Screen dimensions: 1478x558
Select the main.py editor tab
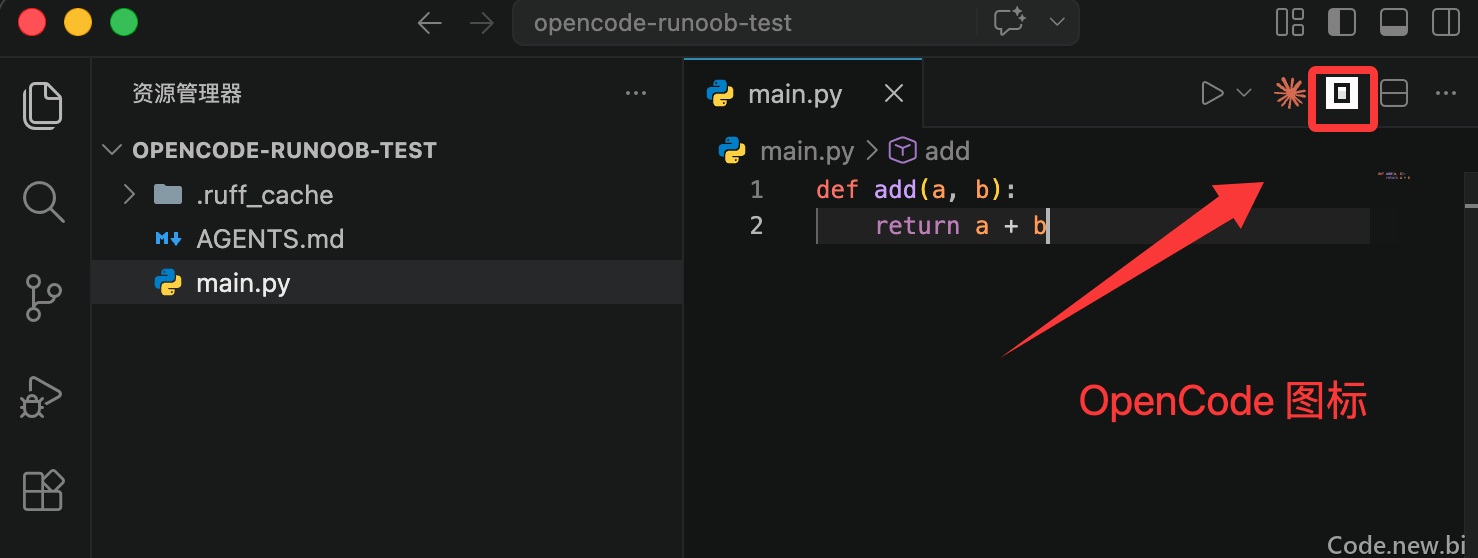click(803, 93)
